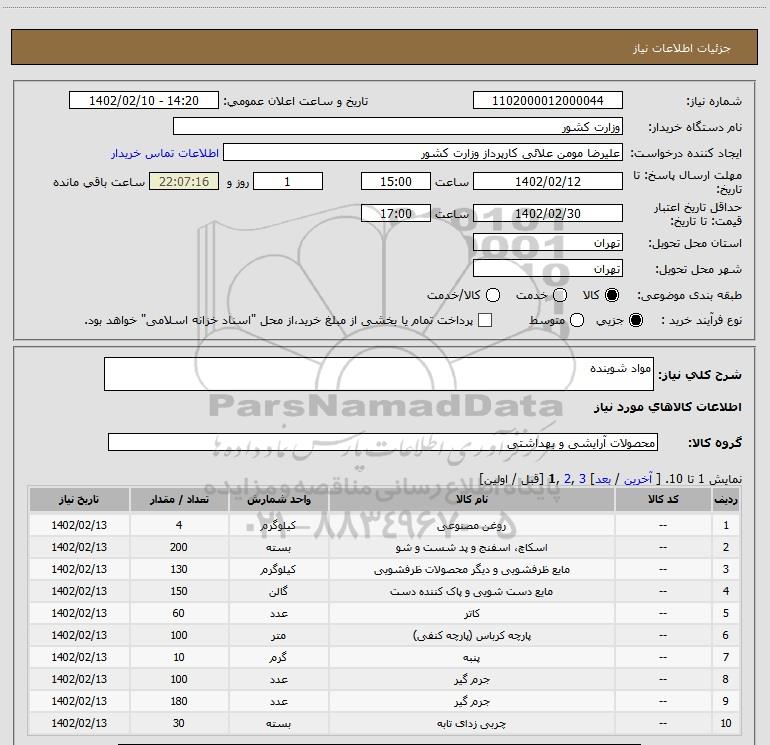This screenshot has width=770, height=745.
Task: Click quantity 150 in row 4
Action: coord(179,591)
